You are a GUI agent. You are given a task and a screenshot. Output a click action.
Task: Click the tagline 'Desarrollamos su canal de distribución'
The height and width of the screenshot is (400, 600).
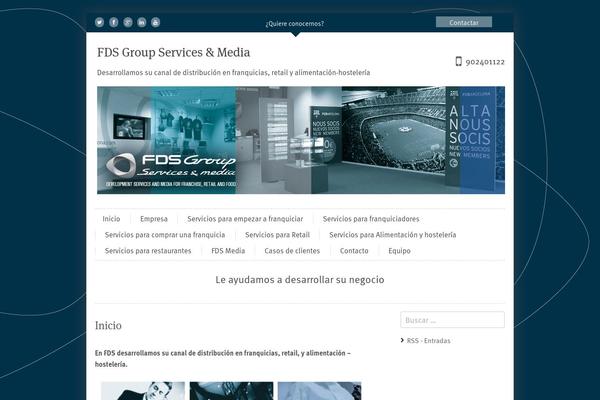(x=233, y=72)
